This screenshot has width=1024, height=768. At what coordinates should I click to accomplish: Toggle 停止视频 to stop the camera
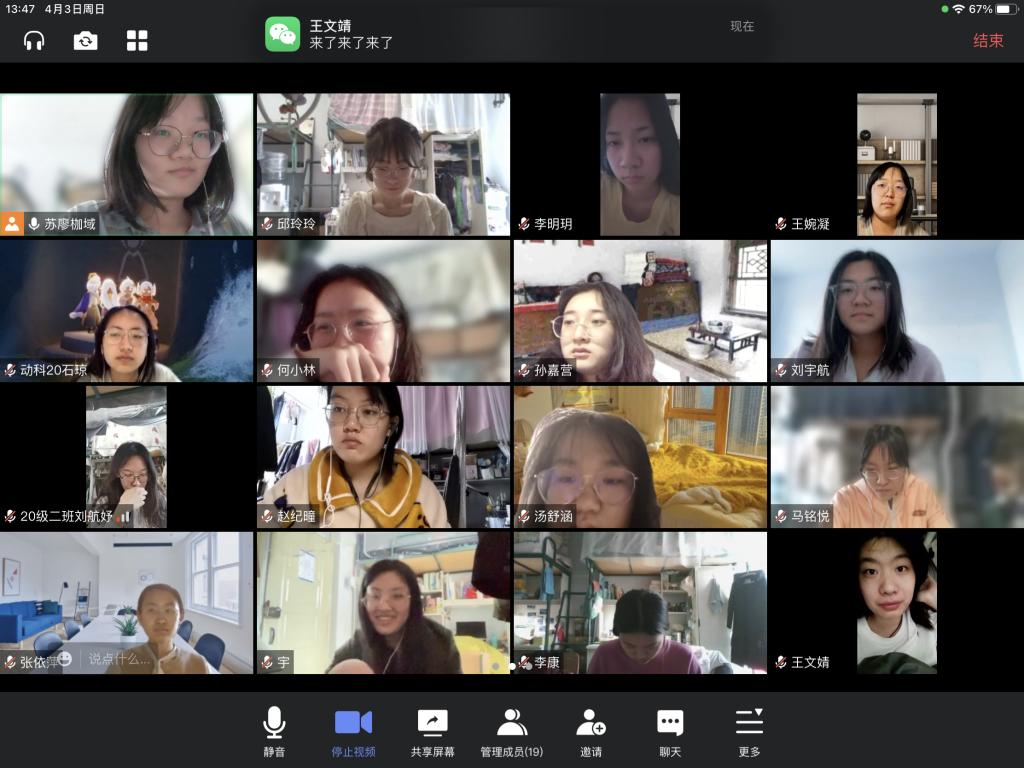click(353, 731)
